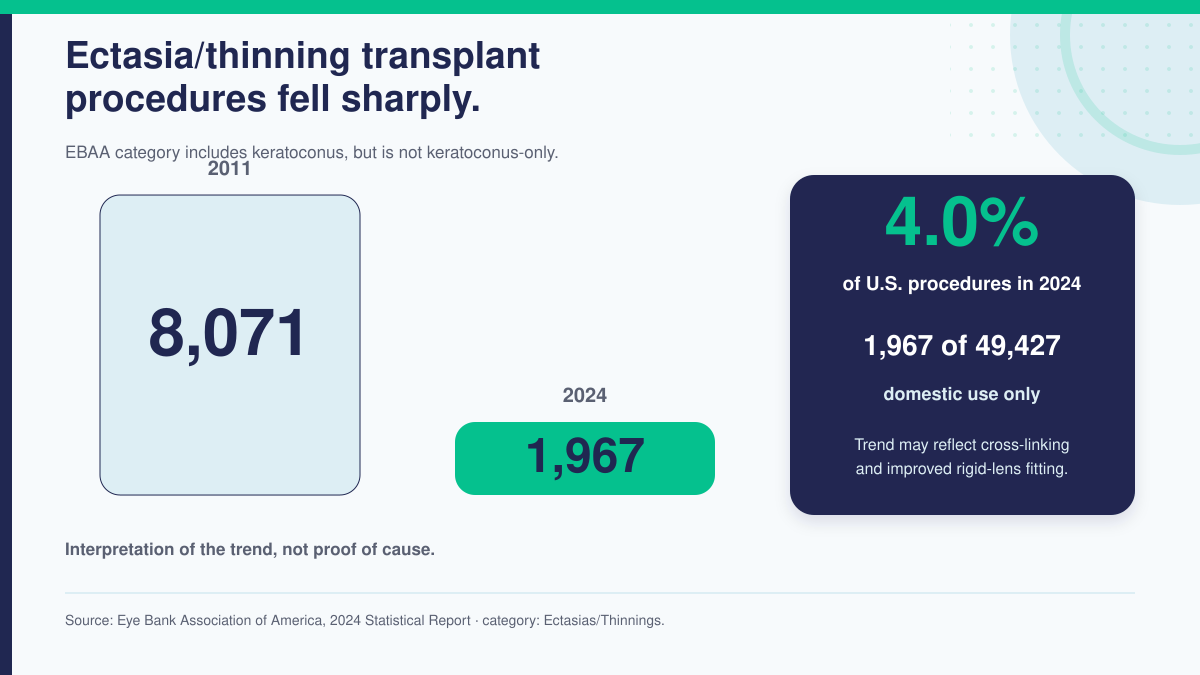Screen dimensions: 1200x675
Task: Click the 2024 year label
Action: click(x=585, y=395)
